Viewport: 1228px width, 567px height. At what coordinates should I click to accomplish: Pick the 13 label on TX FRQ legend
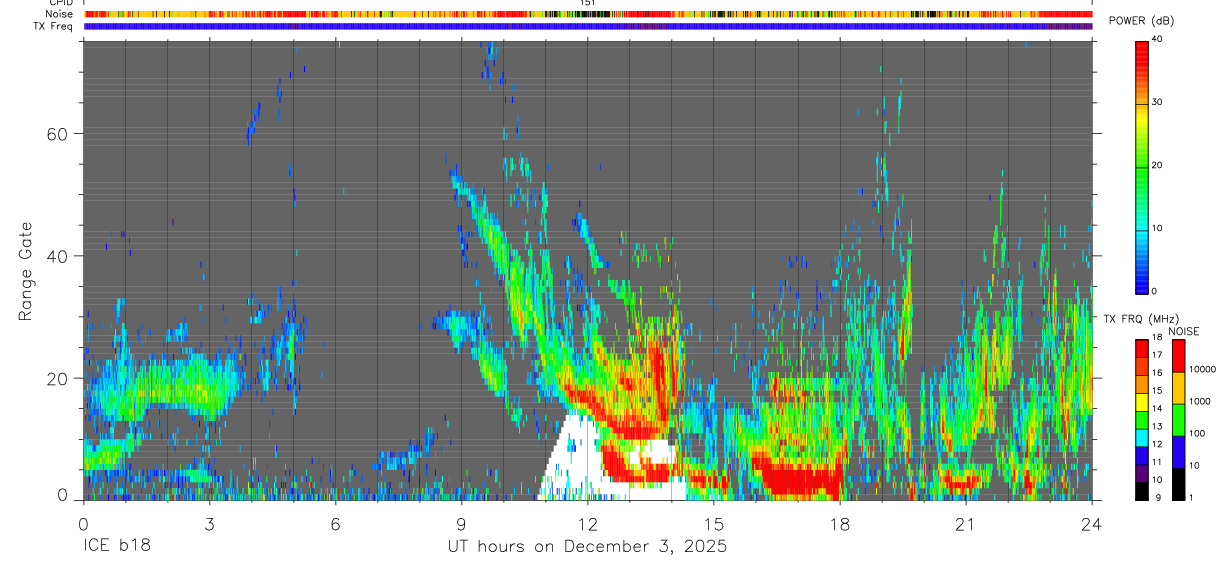tap(1155, 426)
